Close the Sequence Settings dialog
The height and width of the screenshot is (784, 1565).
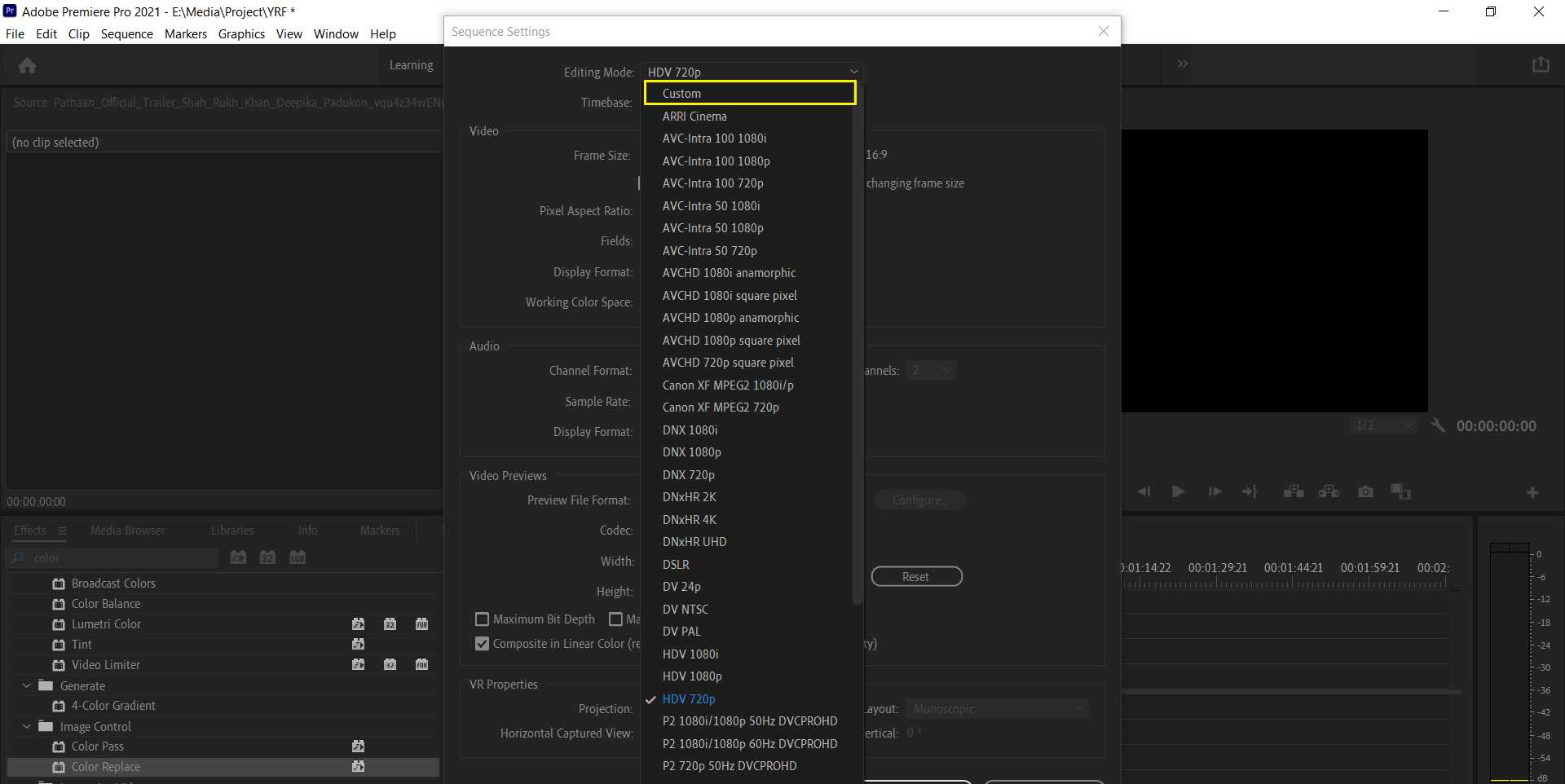click(x=1104, y=31)
